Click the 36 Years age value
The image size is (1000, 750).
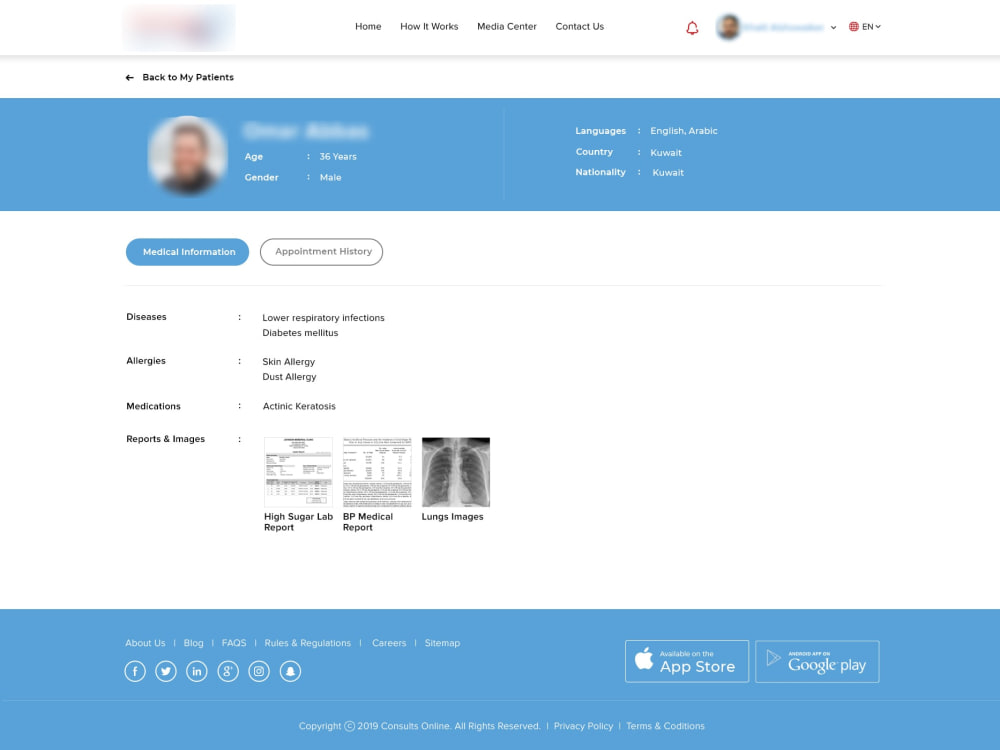[338, 156]
